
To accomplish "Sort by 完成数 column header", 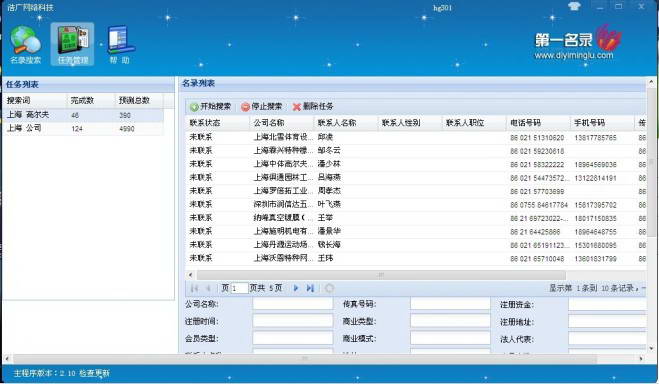I will coord(90,101).
